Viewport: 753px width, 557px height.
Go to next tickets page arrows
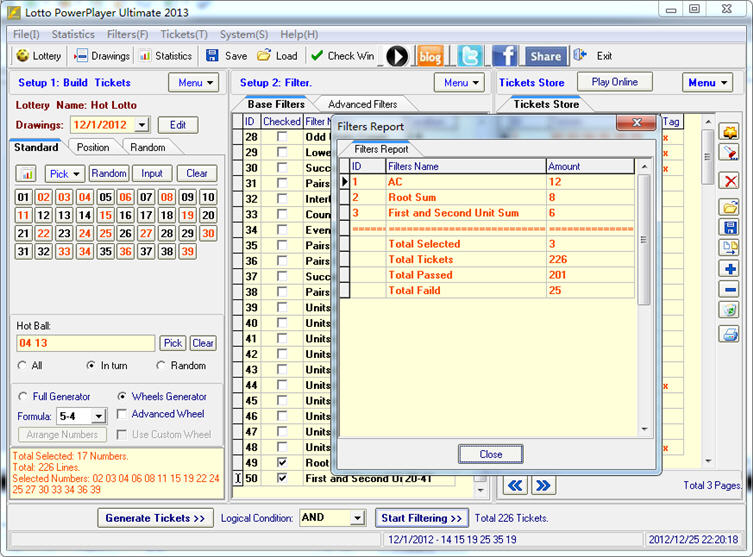(543, 485)
